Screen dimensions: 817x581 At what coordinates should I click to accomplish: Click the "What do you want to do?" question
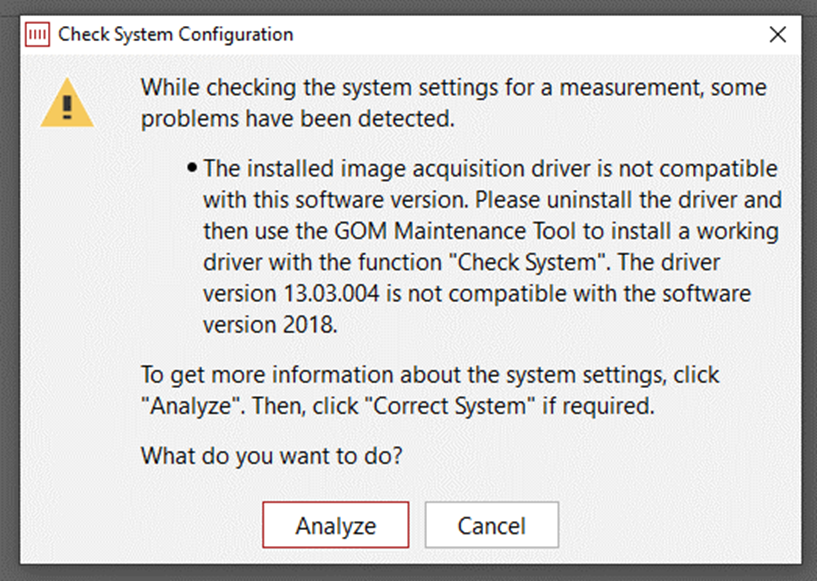tap(271, 456)
